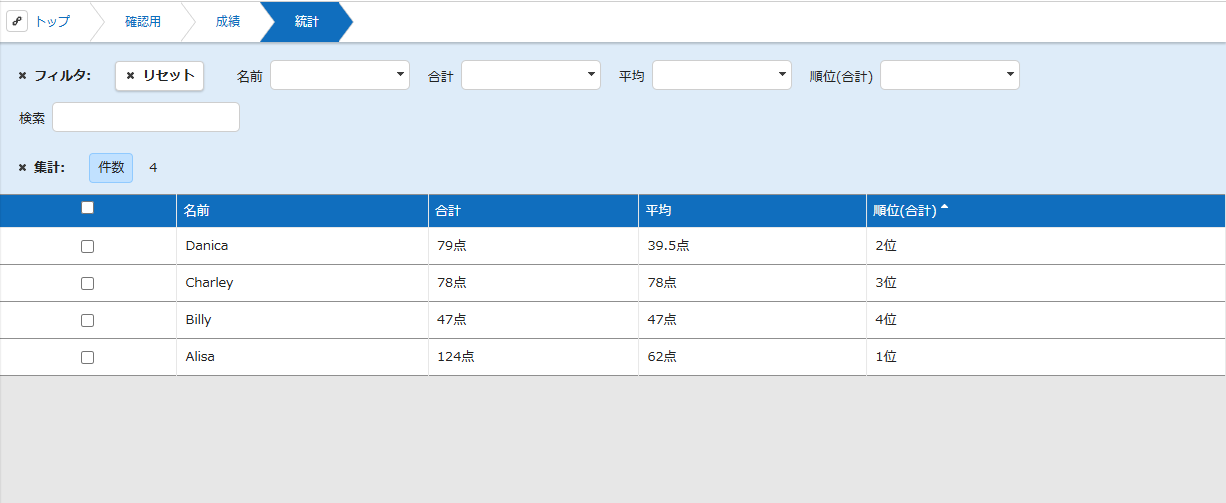Toggle the select-all checkbox in the header

click(x=87, y=208)
